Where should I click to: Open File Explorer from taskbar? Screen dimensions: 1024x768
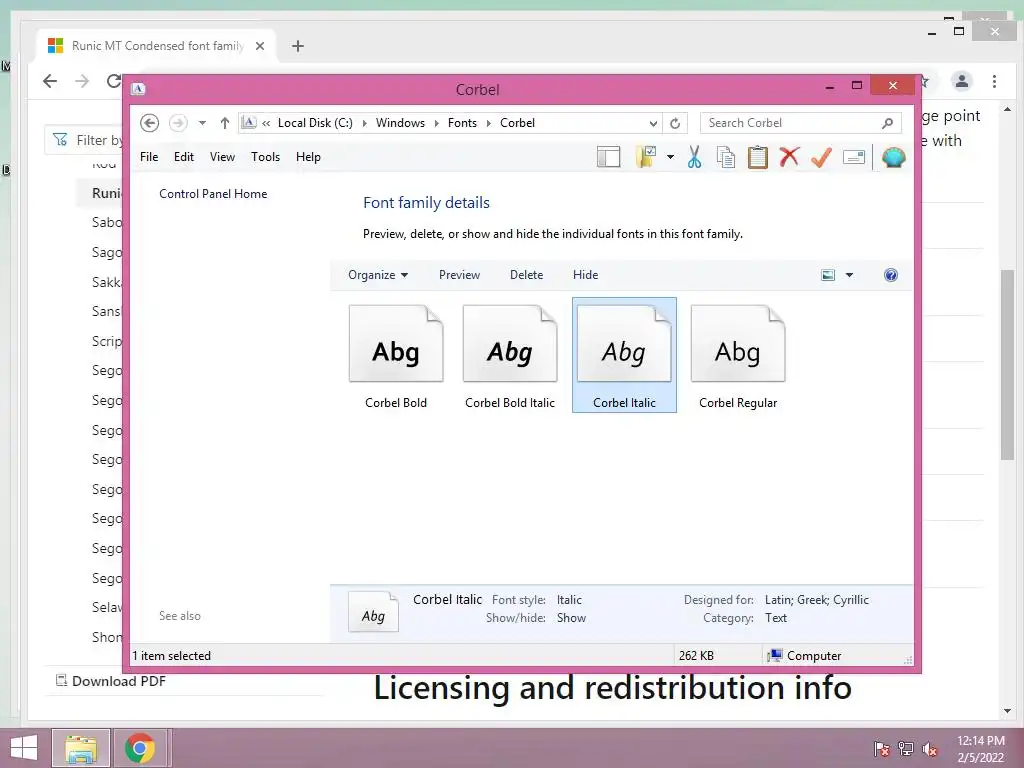pos(81,748)
